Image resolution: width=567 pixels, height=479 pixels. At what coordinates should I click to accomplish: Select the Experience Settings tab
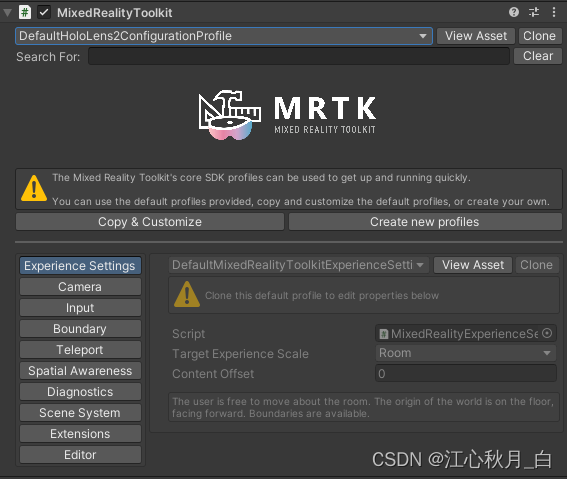coord(80,266)
